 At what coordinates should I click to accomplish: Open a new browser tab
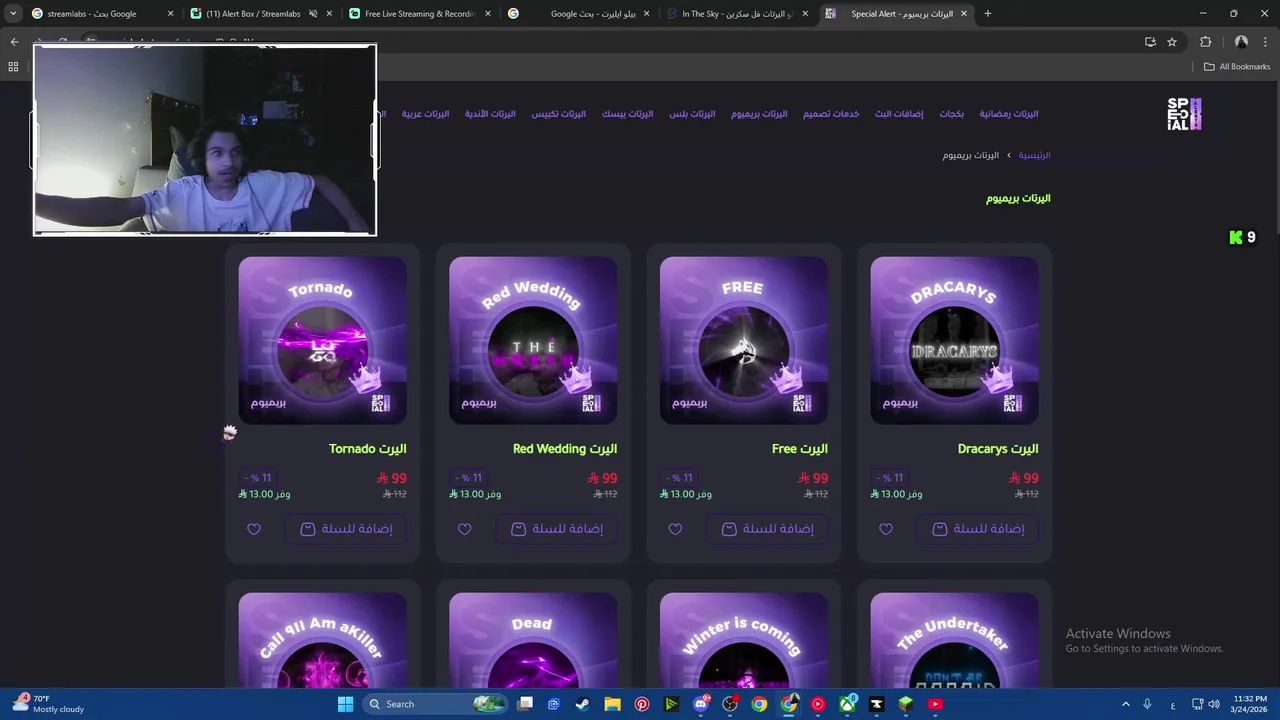pos(988,14)
